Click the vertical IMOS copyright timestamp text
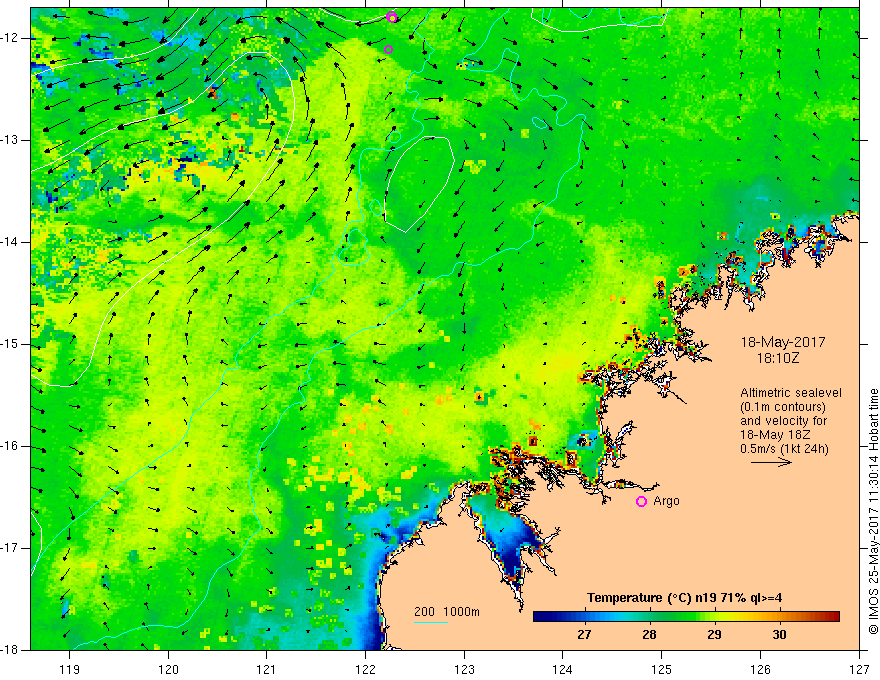880x680 pixels. coord(873,511)
